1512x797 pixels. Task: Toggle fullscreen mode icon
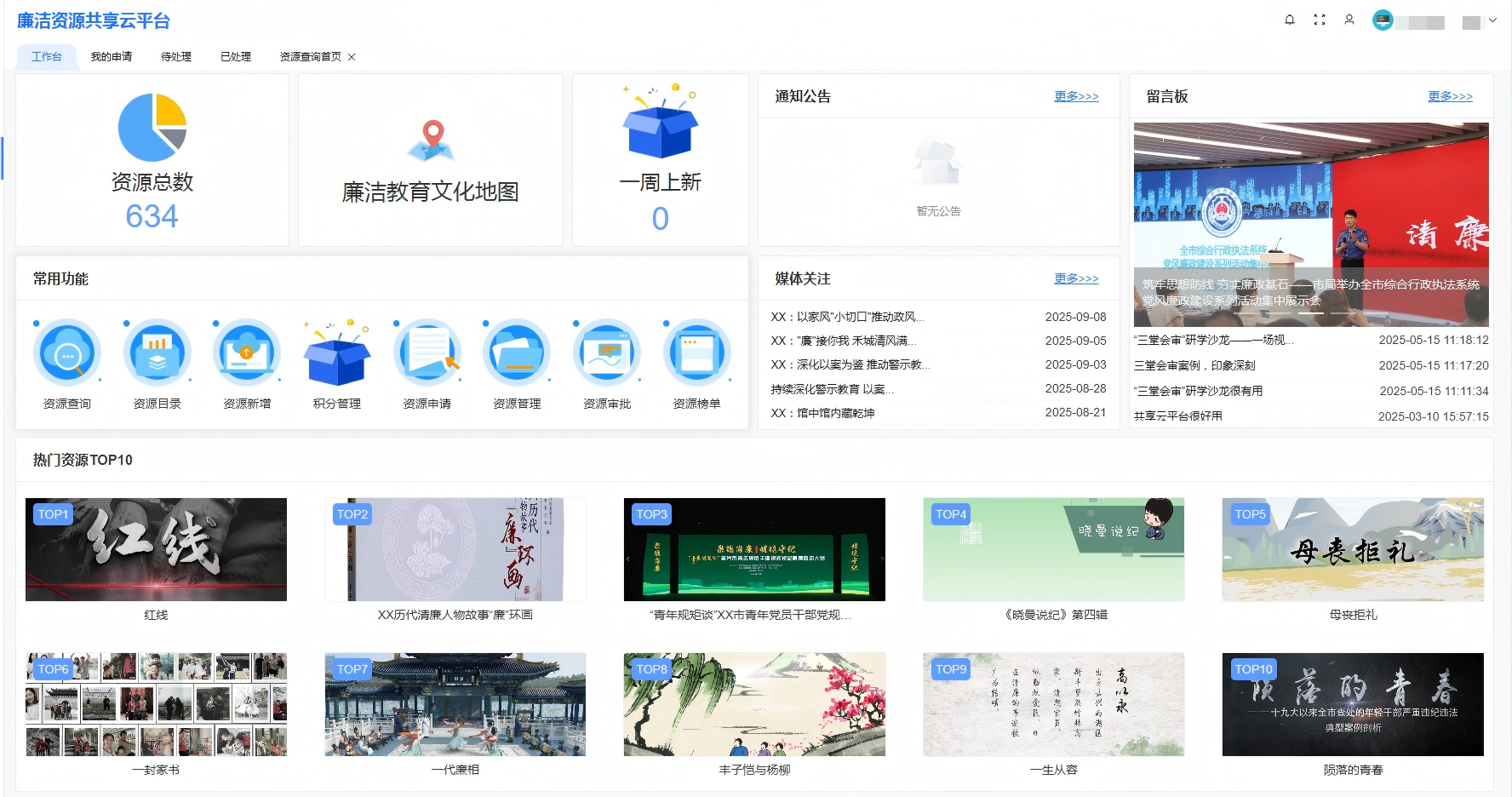tap(1320, 20)
